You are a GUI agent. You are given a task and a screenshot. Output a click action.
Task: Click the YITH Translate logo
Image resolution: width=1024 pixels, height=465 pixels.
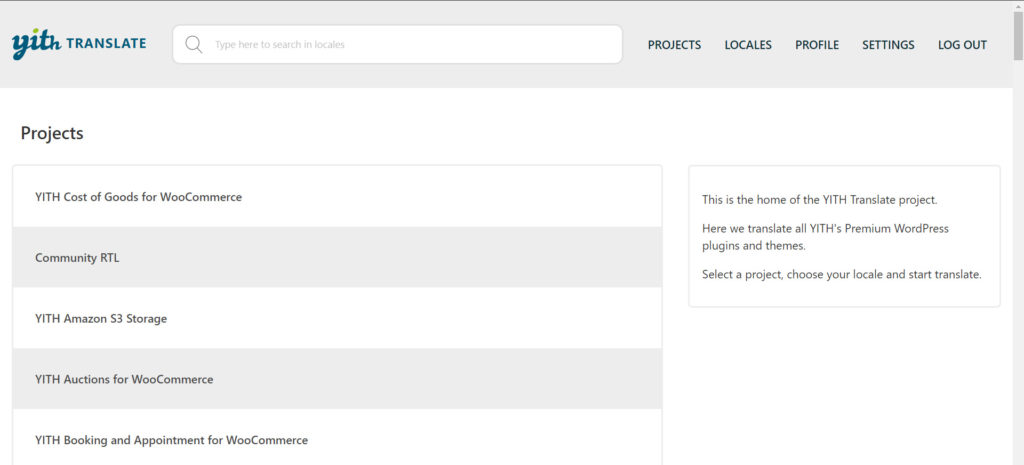pos(79,44)
